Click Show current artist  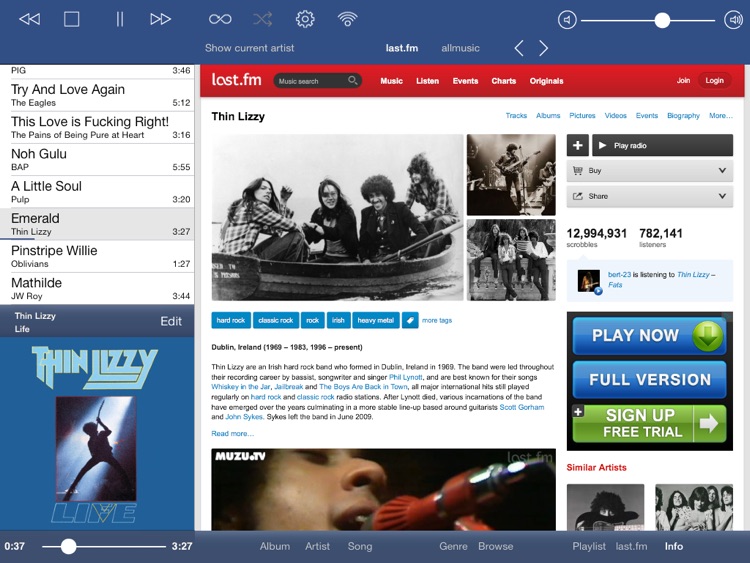(x=249, y=48)
